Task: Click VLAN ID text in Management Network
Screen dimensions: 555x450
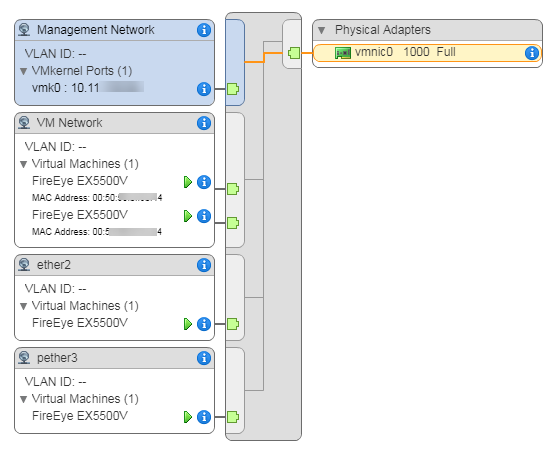Action: coord(55,54)
